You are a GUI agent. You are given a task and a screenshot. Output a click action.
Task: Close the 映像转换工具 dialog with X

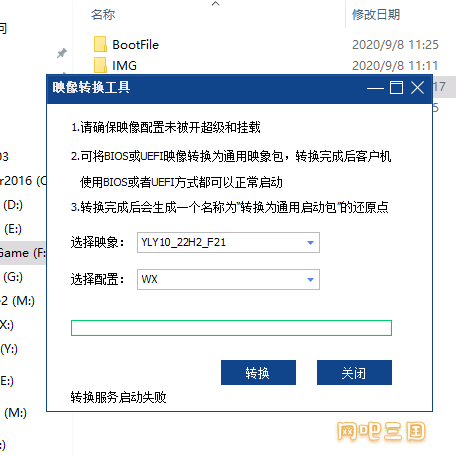tap(417, 88)
